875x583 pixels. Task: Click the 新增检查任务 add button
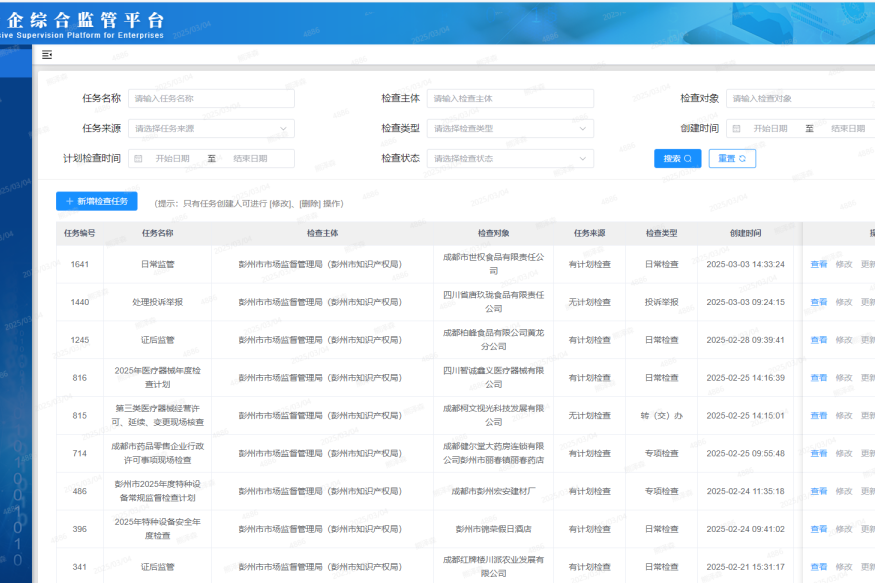coord(97,202)
